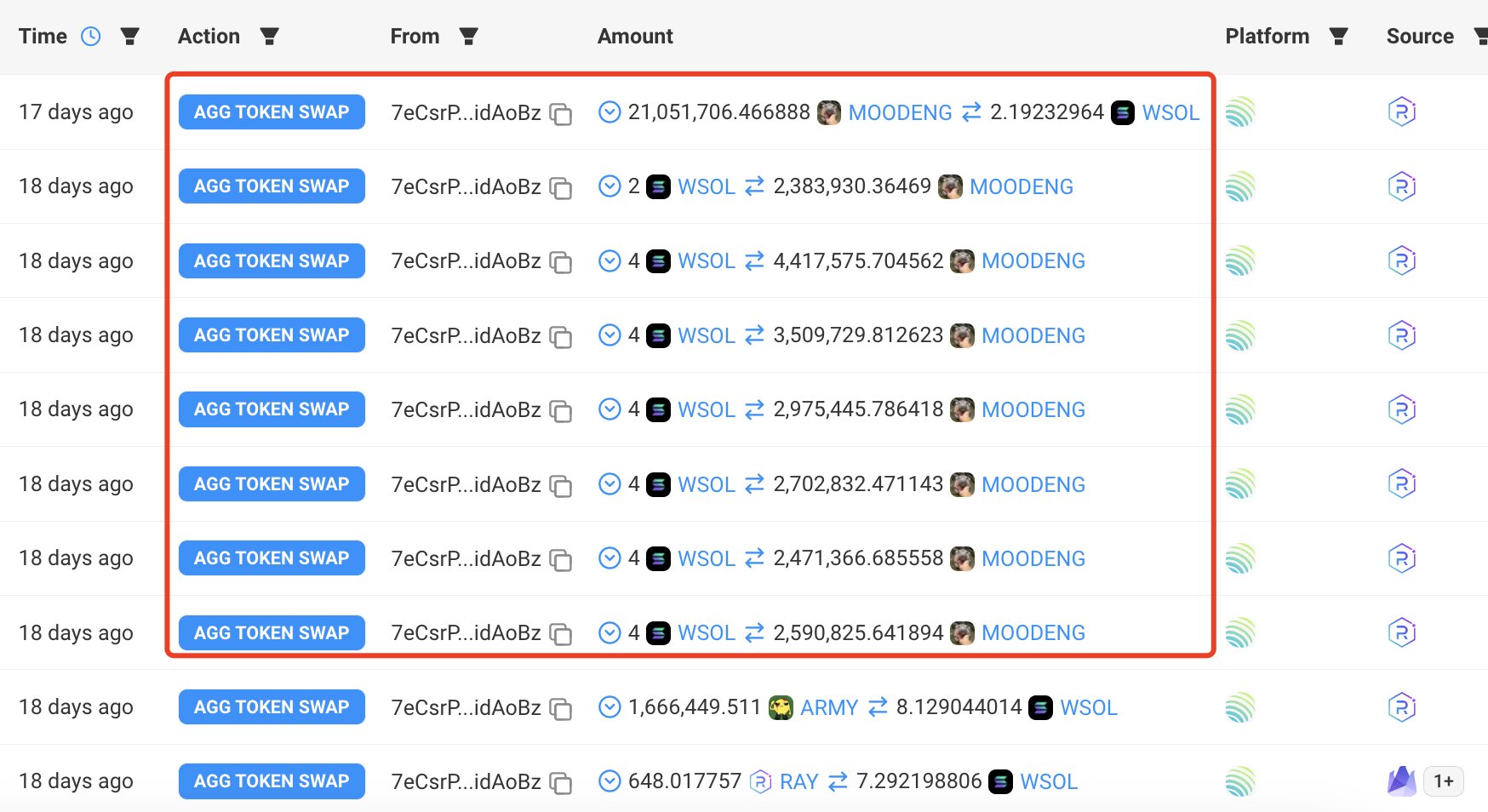Toggle the Time column clock format icon
Screen dimensions: 1488x812
click(x=90, y=37)
